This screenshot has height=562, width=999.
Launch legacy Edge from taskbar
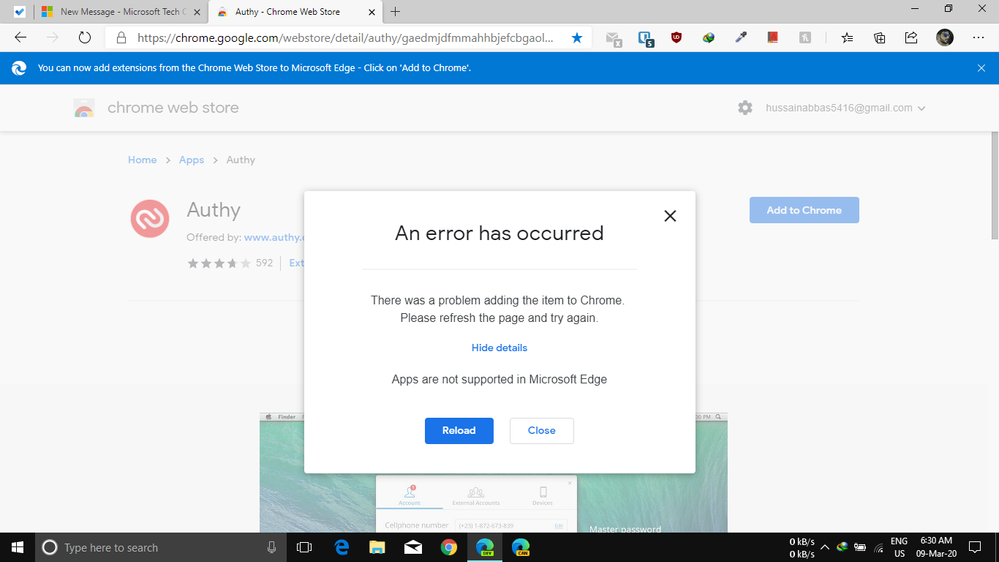click(x=341, y=547)
